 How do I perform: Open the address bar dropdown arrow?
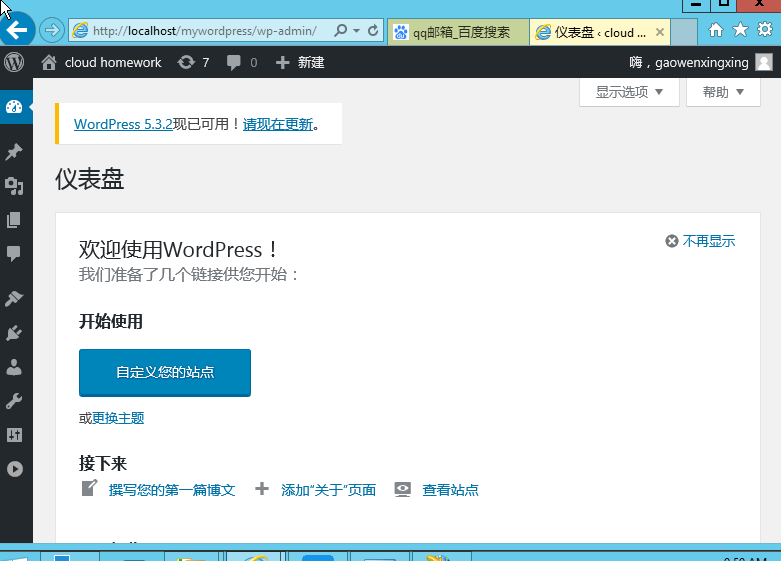[x=357, y=31]
